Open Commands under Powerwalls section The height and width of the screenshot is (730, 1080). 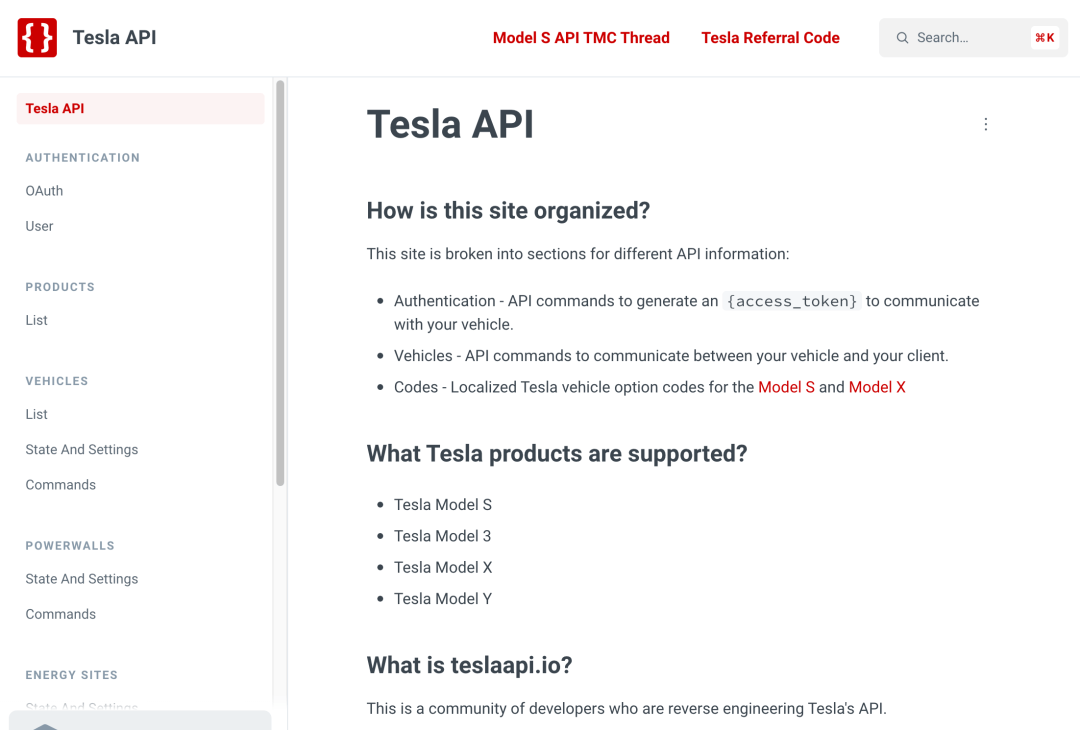61,614
